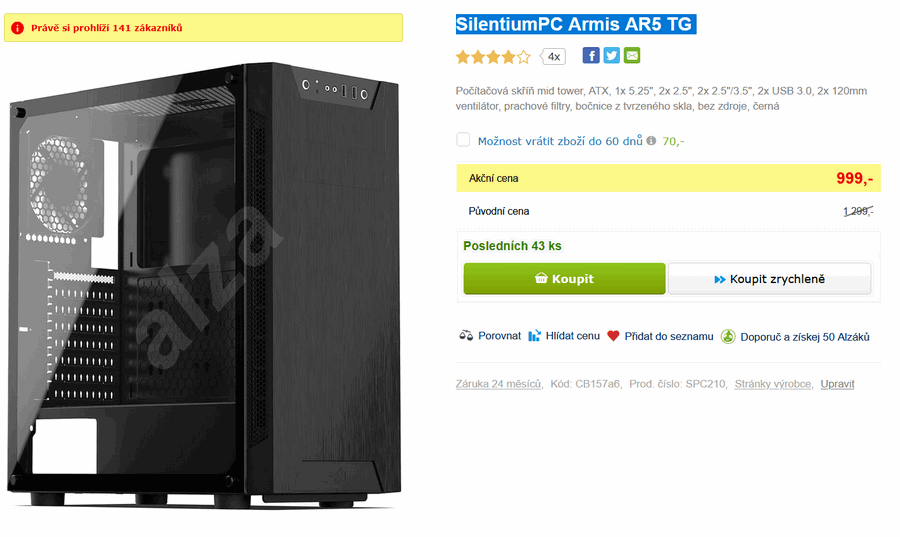The height and width of the screenshot is (537, 900).
Task: Click the red alert info icon
Action: [x=17, y=28]
